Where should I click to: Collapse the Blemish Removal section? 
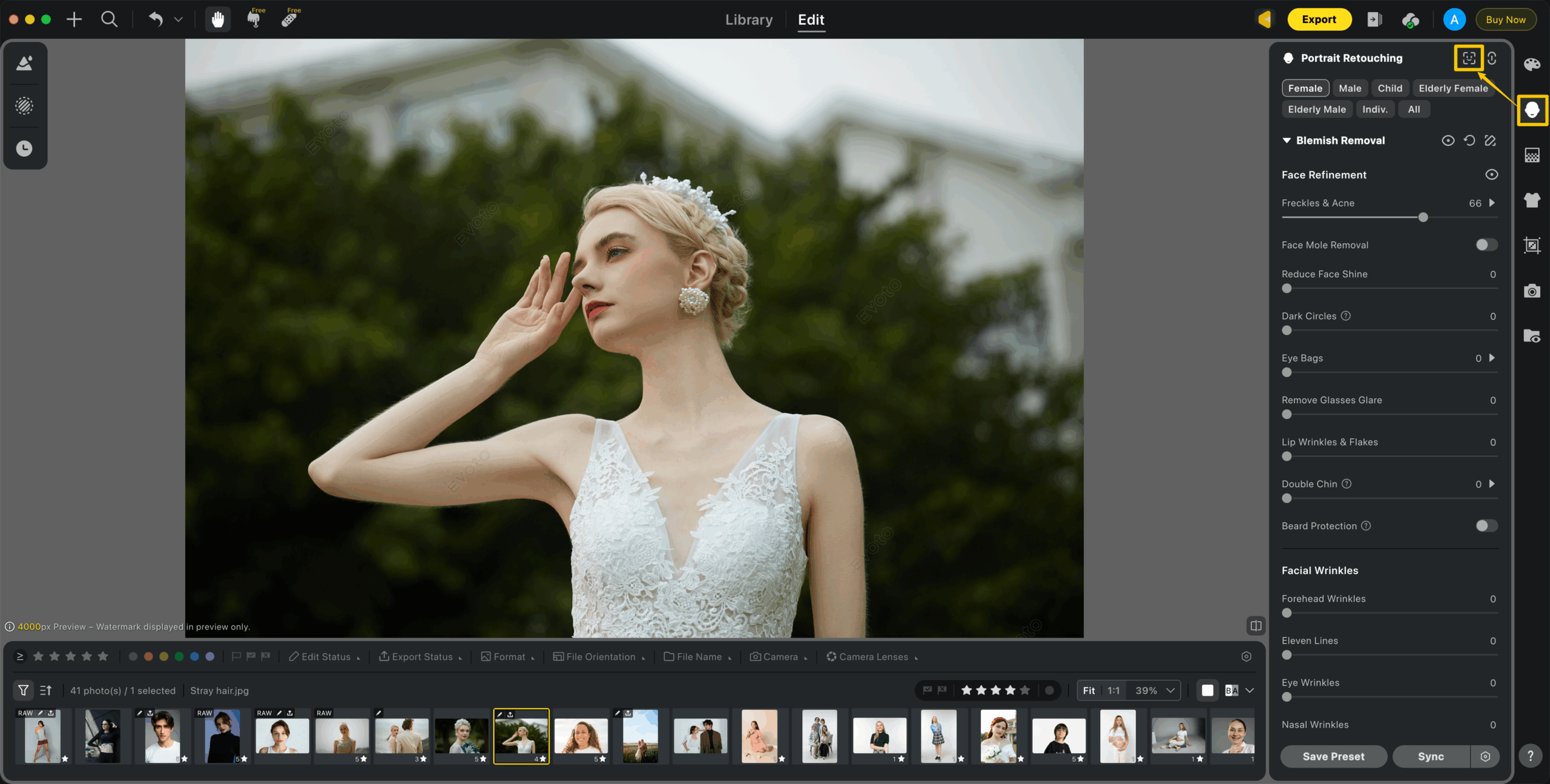(x=1287, y=140)
